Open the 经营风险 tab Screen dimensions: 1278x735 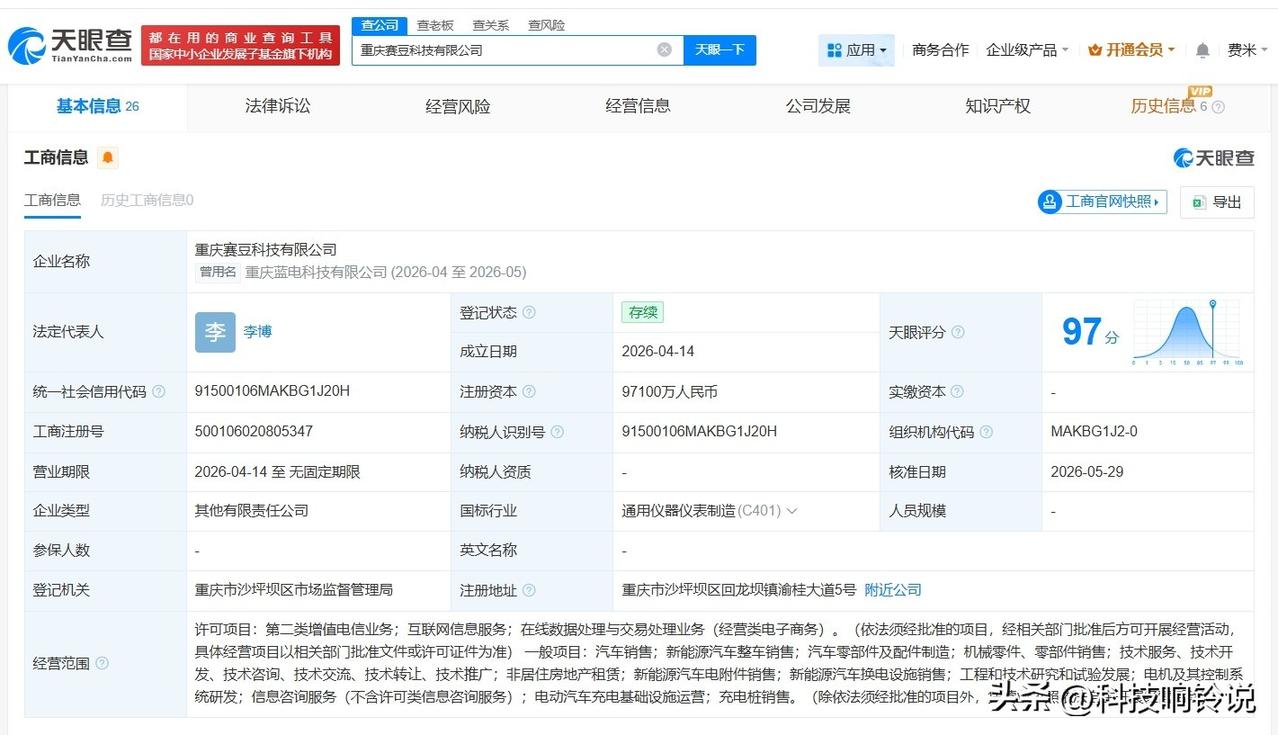point(458,106)
